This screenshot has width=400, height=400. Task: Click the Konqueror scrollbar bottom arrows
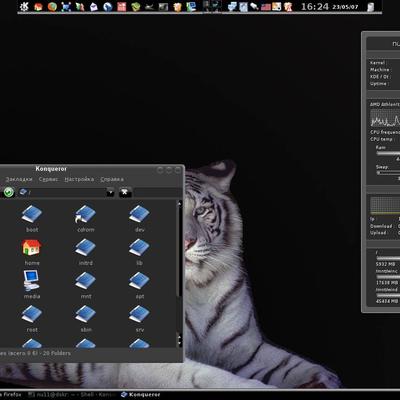(179, 340)
